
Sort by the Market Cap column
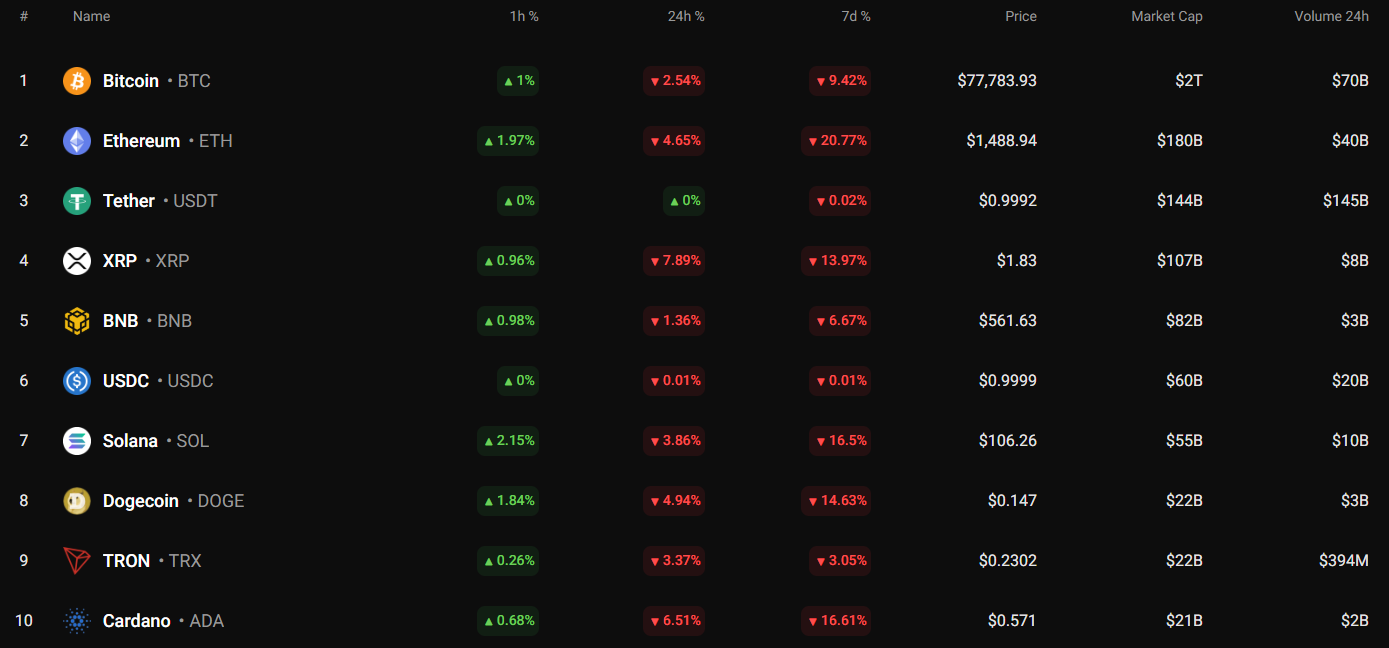[1166, 17]
